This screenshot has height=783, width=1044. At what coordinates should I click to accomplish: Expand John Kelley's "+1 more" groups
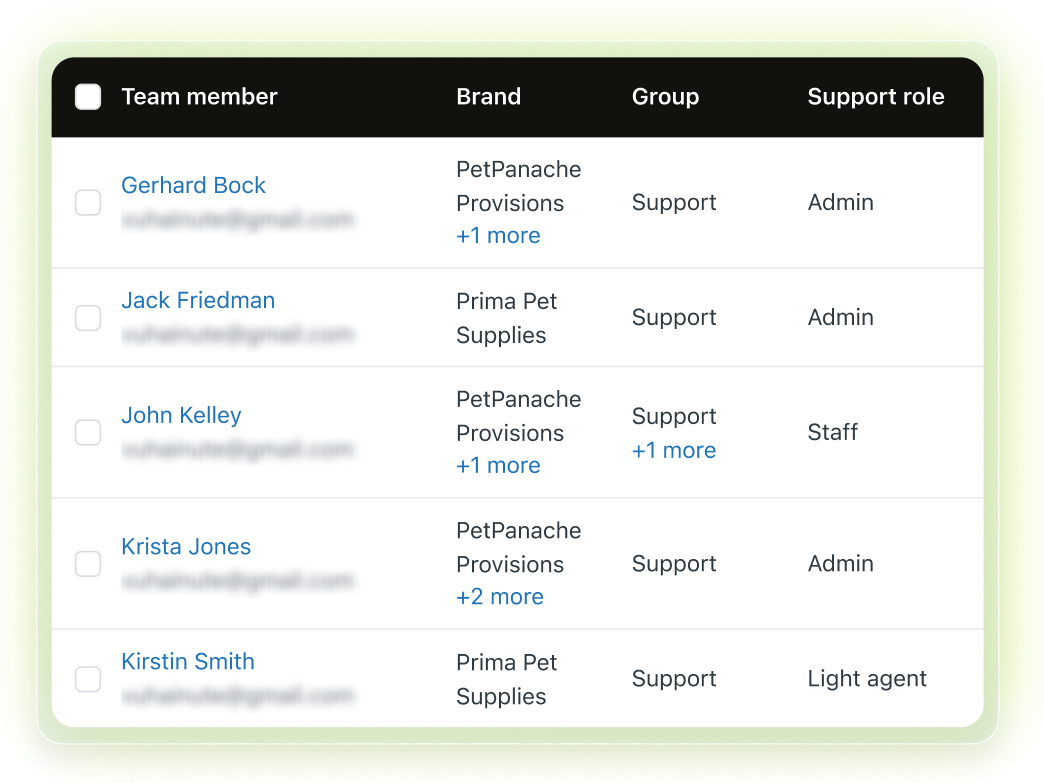point(674,451)
